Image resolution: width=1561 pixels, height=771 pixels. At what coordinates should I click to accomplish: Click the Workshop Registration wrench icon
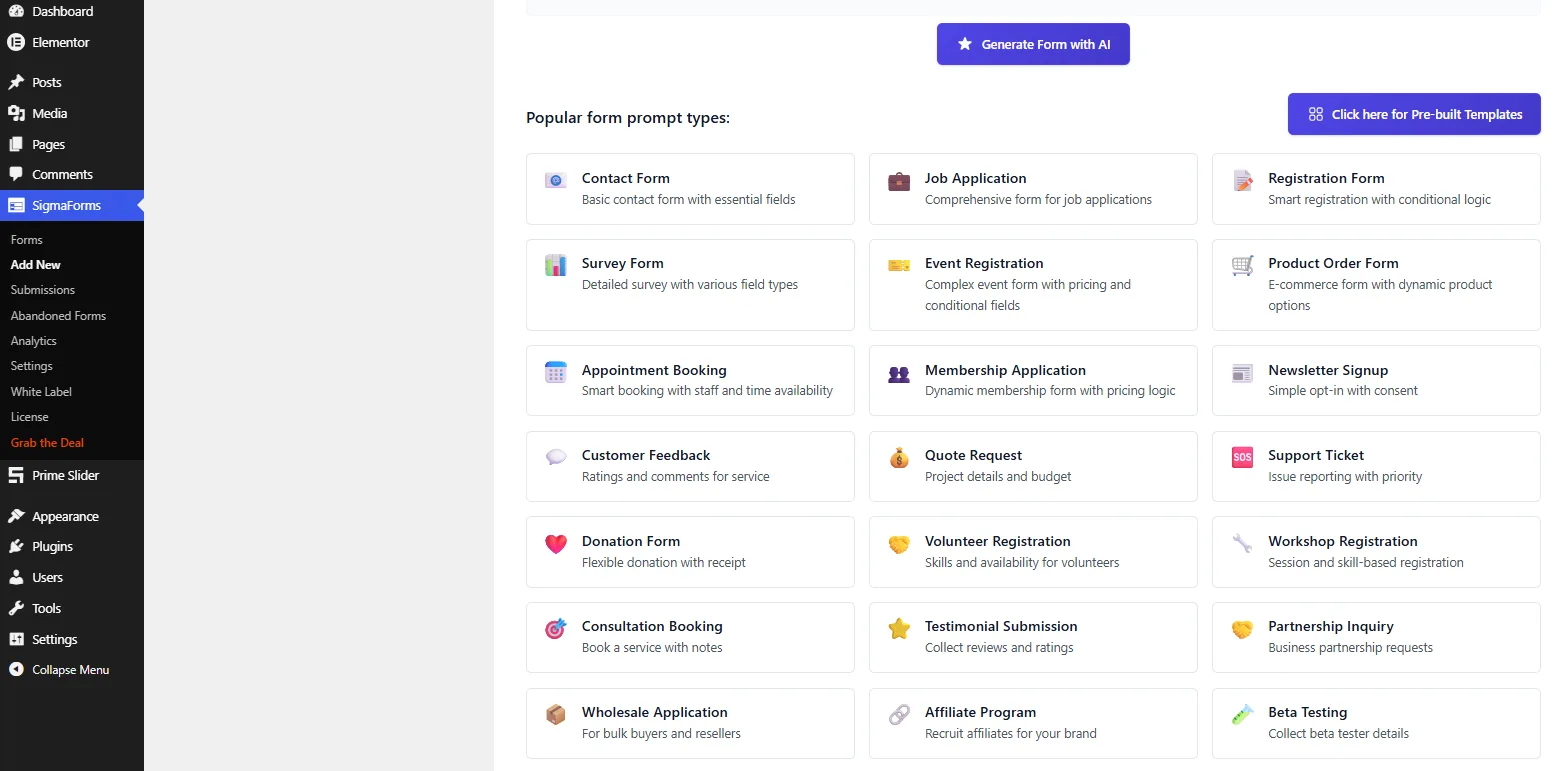[1242, 544]
